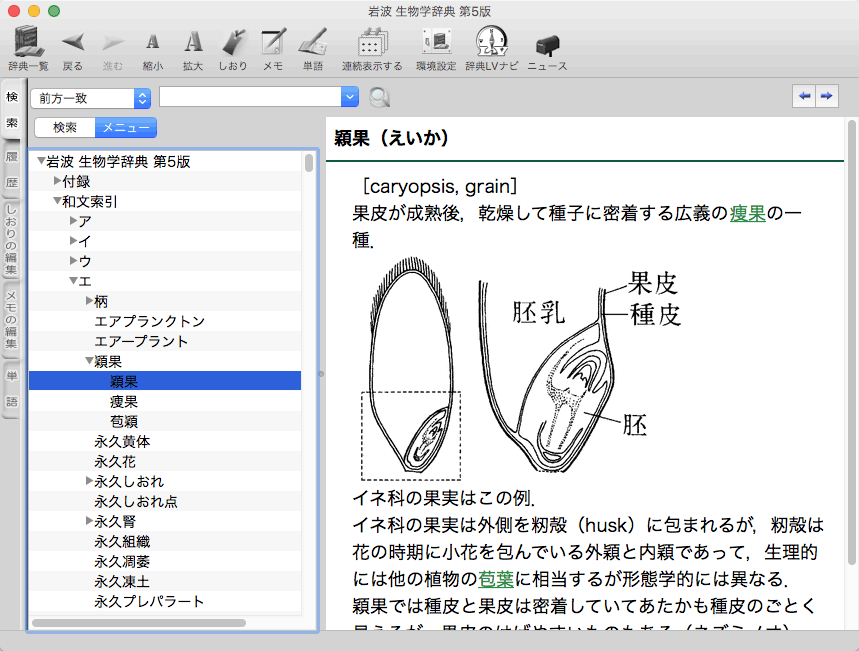Add a bookmark with しおり icon
859x651 pixels.
232,43
